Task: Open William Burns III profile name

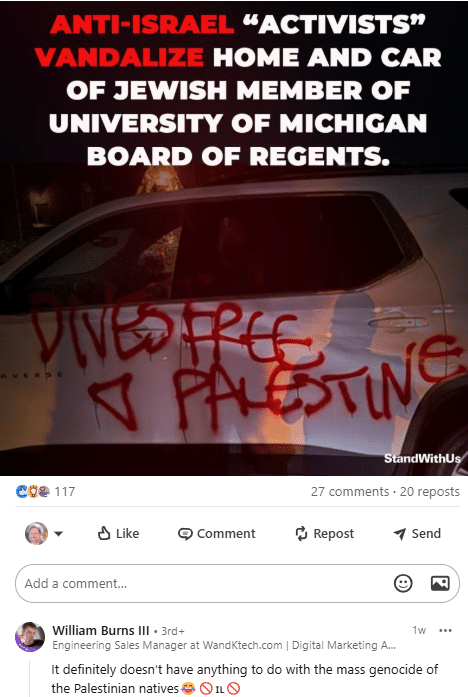Action: click(100, 630)
